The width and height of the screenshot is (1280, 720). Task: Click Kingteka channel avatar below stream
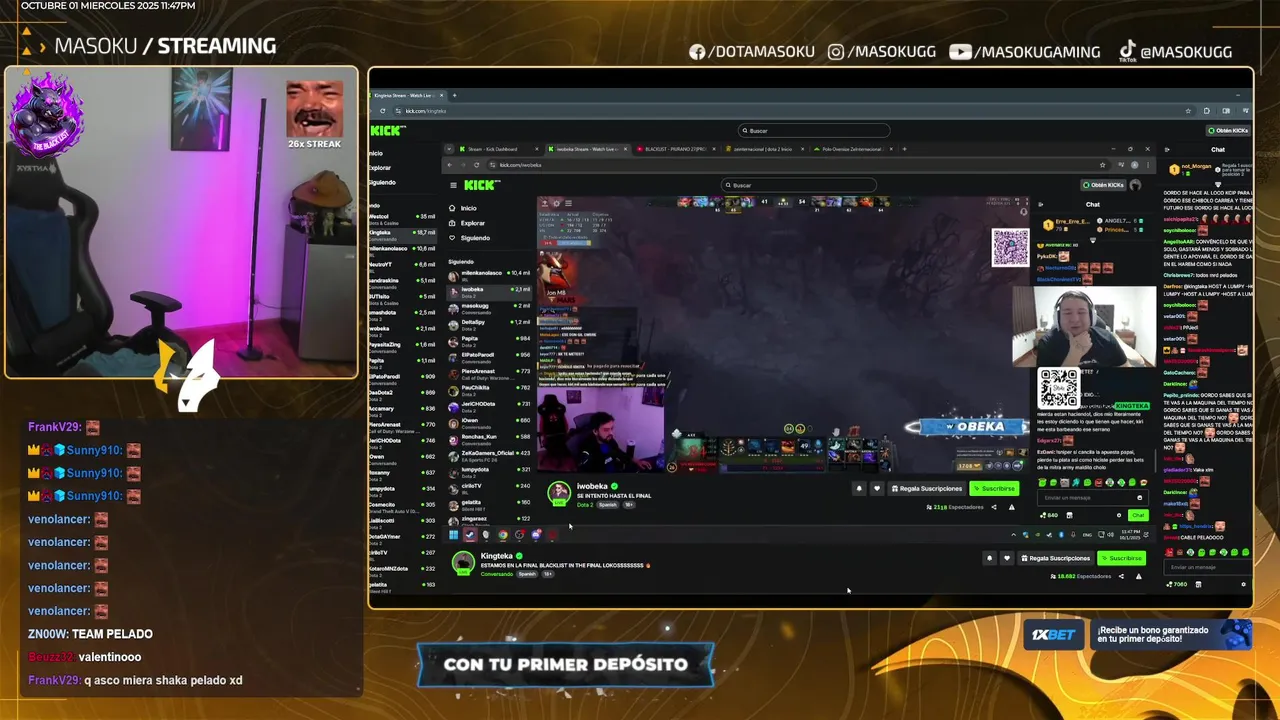463,563
